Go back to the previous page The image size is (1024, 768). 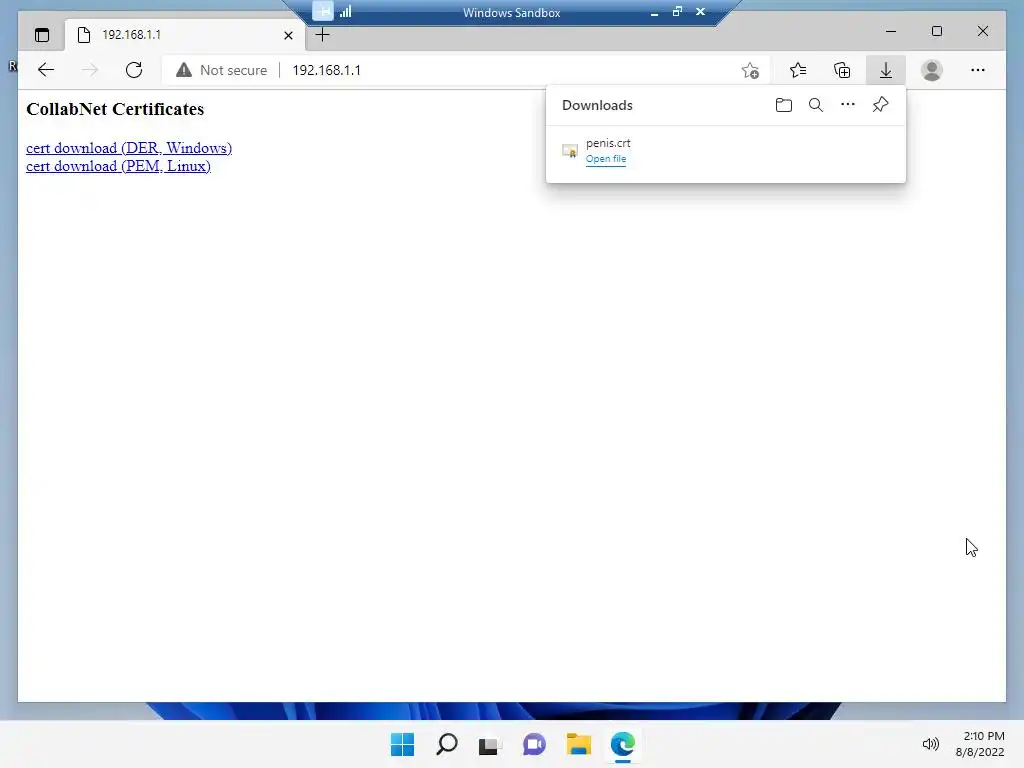(x=46, y=70)
